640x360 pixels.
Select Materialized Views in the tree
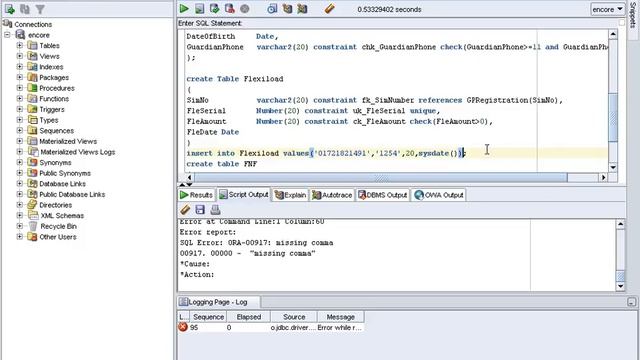[x=68, y=141]
